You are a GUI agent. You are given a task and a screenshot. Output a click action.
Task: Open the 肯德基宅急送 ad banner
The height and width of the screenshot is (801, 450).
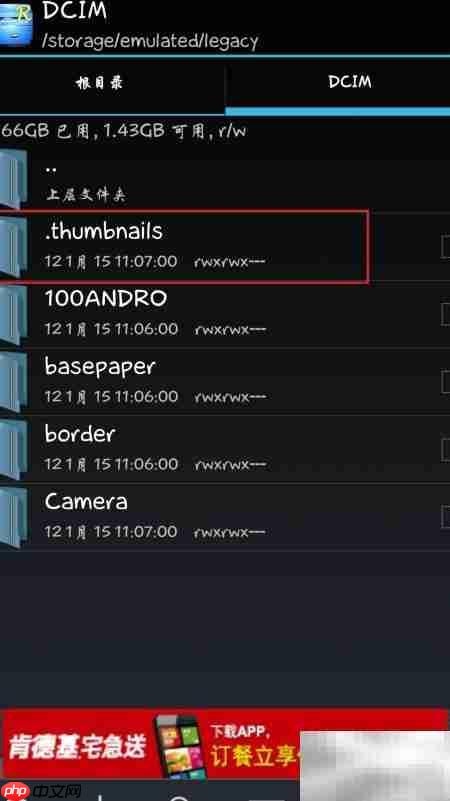pos(225,744)
